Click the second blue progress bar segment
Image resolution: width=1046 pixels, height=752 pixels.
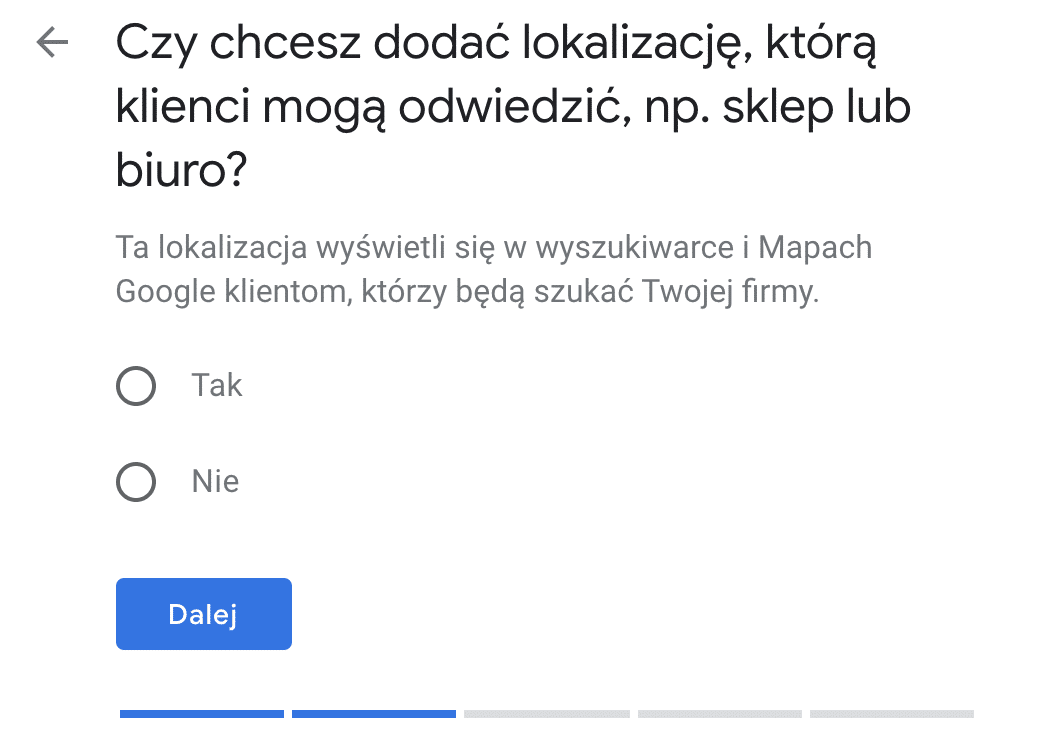(373, 714)
